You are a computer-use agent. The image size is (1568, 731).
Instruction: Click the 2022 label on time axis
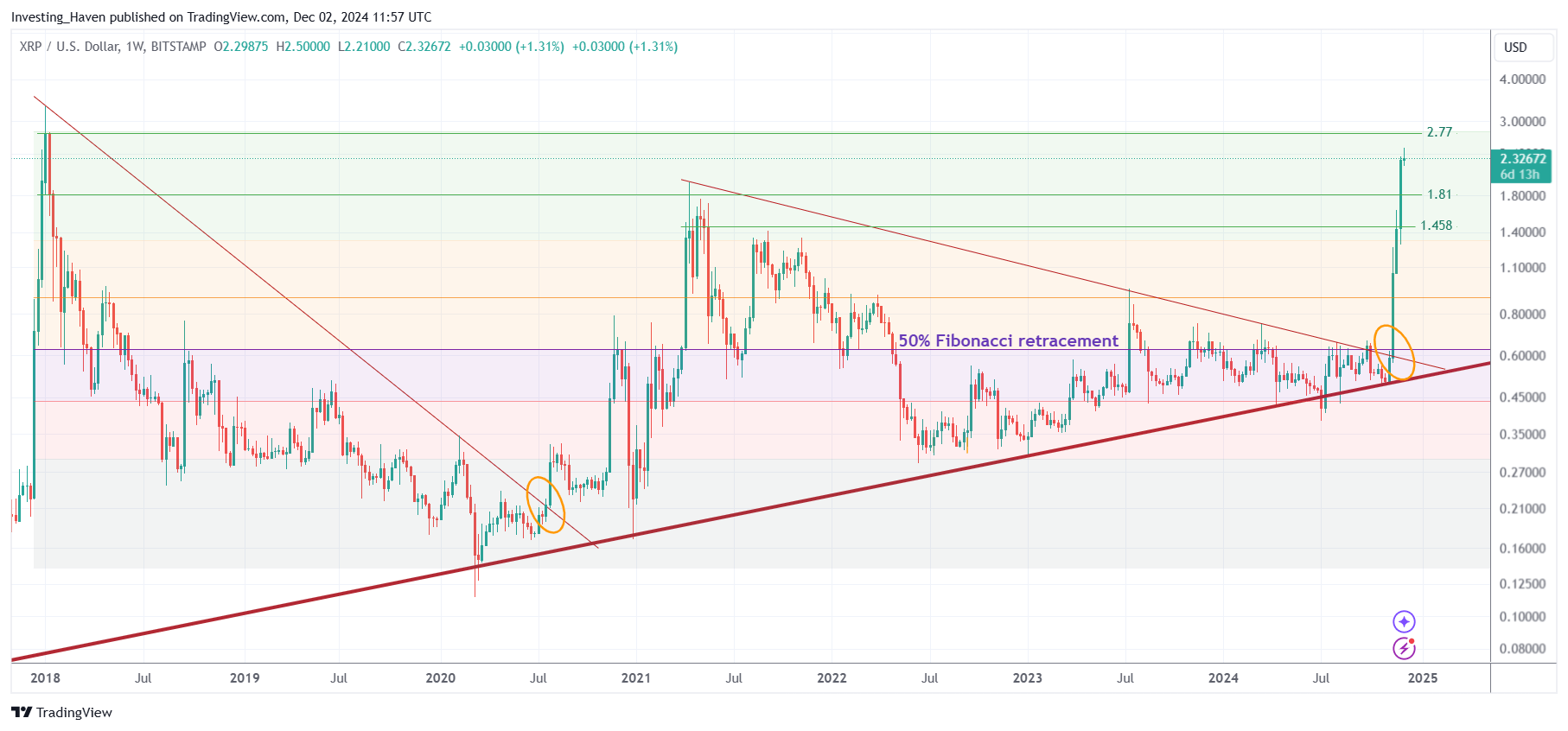click(832, 678)
